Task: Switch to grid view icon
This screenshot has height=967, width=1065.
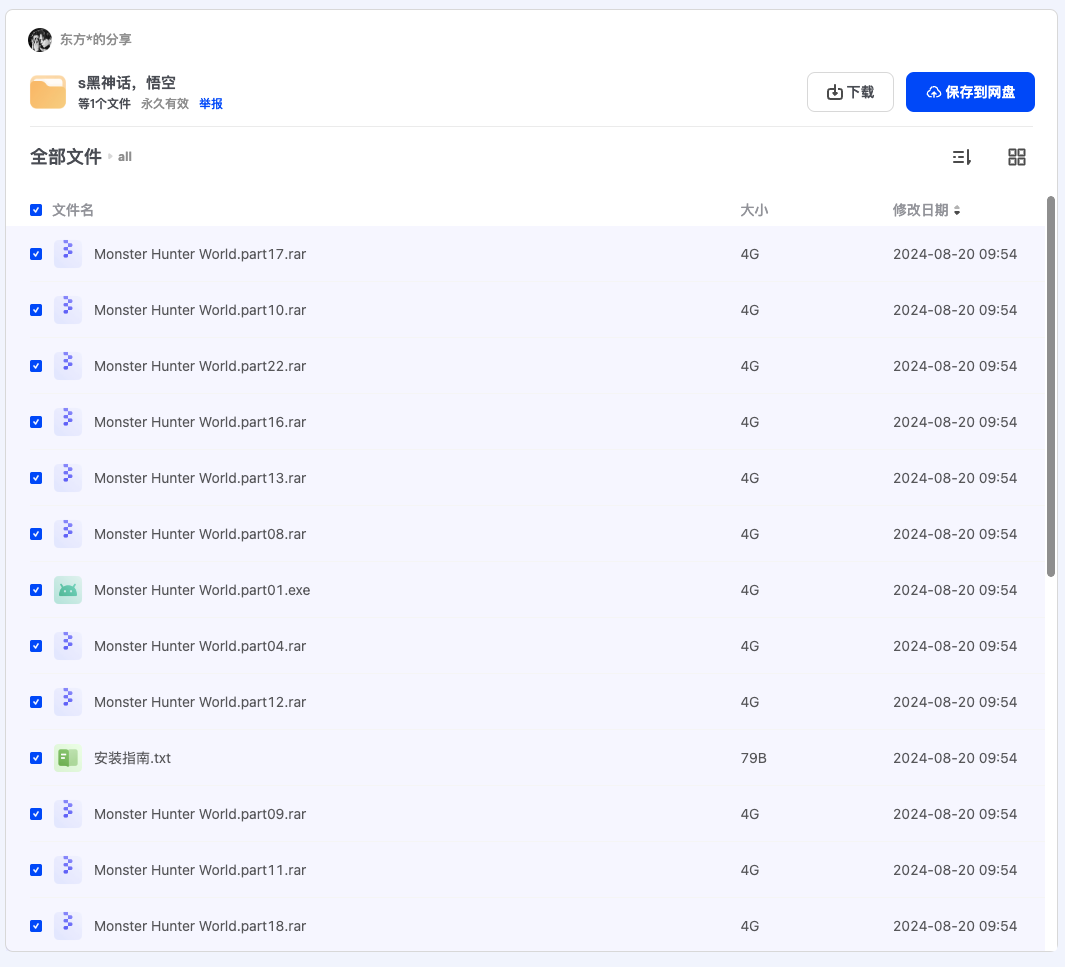Action: pyautogui.click(x=1017, y=158)
